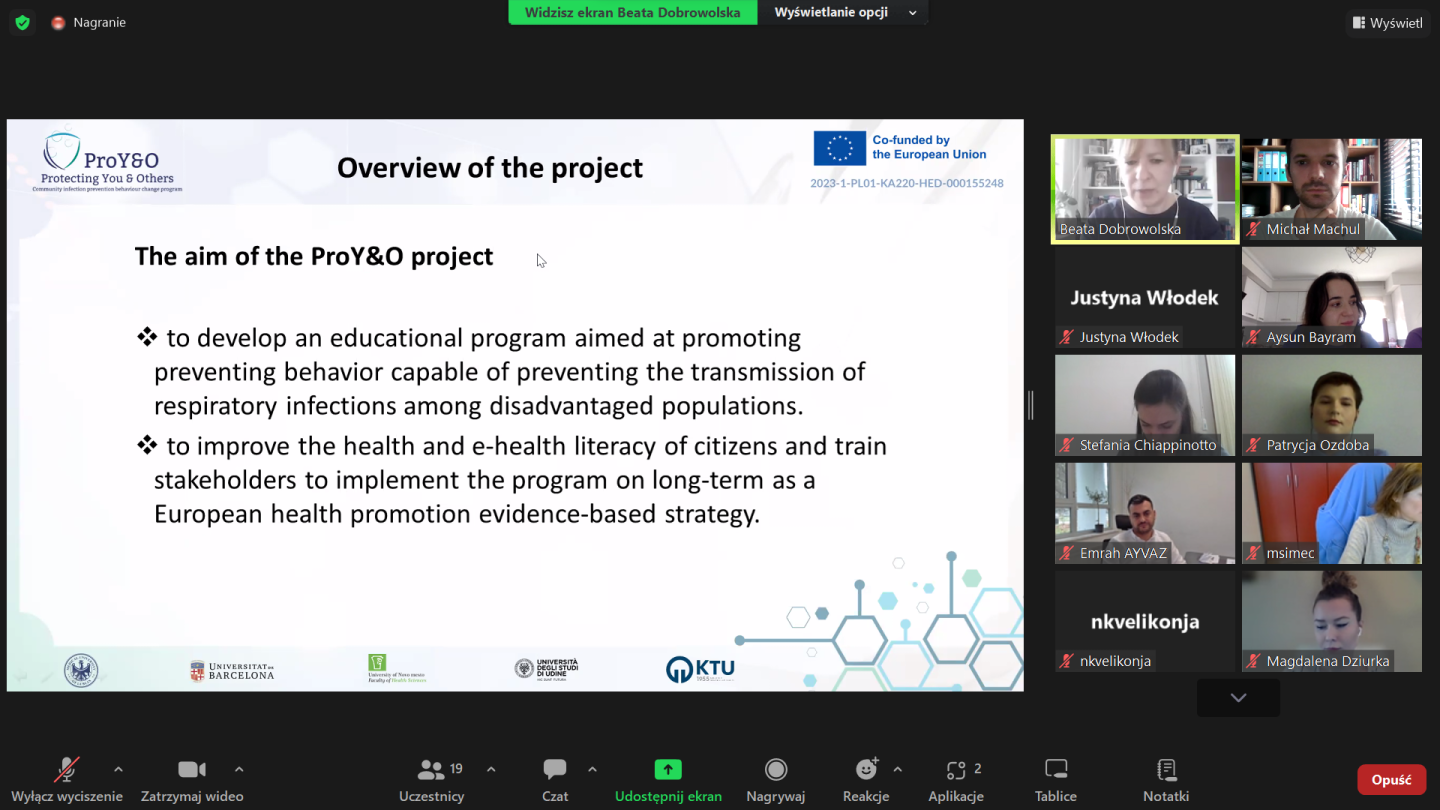Click muted mic icon on Patrycja Ozdoba
The height and width of the screenshot is (810, 1440).
pos(1254,445)
